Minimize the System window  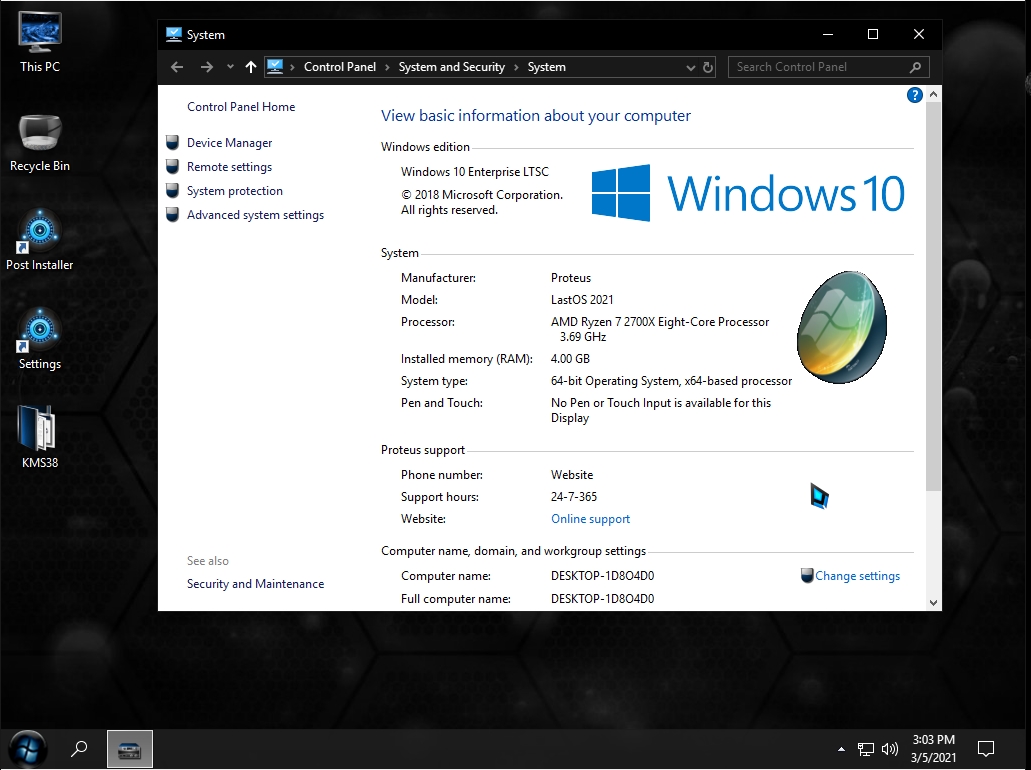[828, 34]
